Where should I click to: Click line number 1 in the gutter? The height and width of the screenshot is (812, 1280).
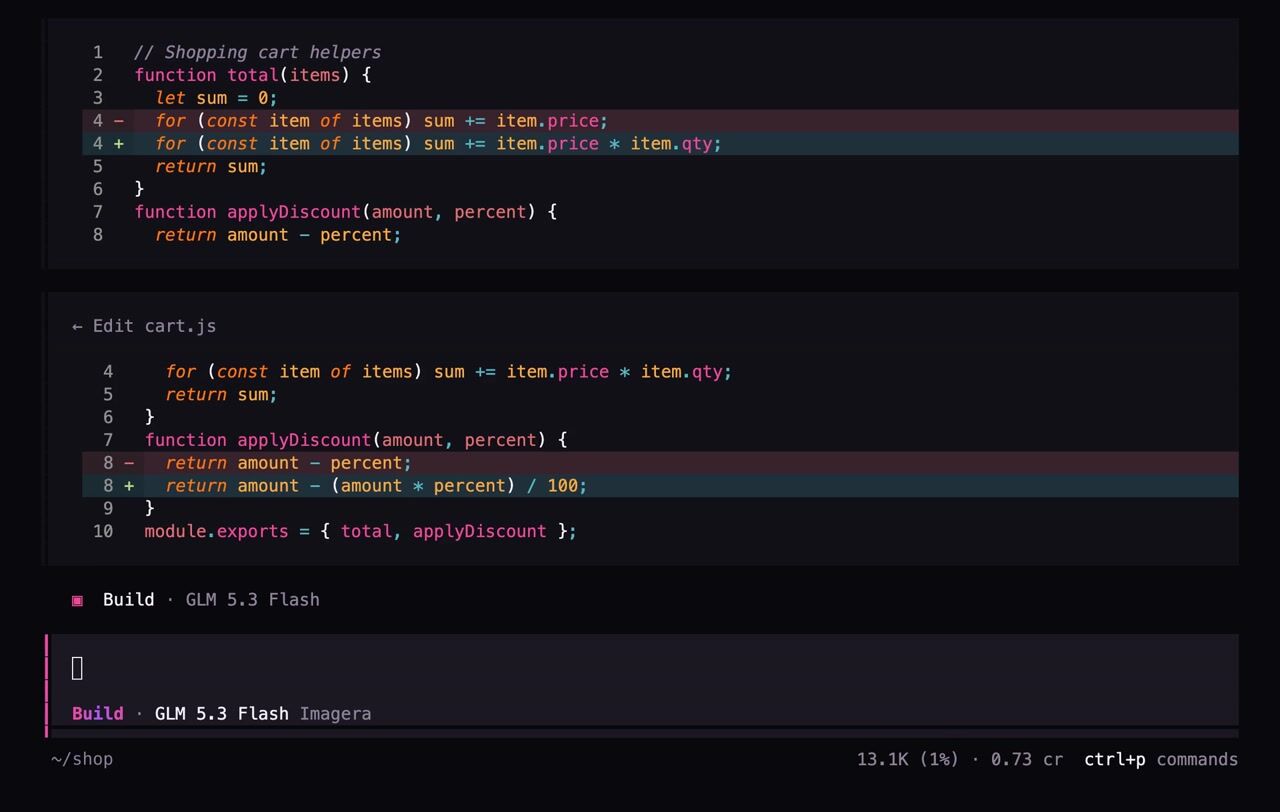(98, 52)
